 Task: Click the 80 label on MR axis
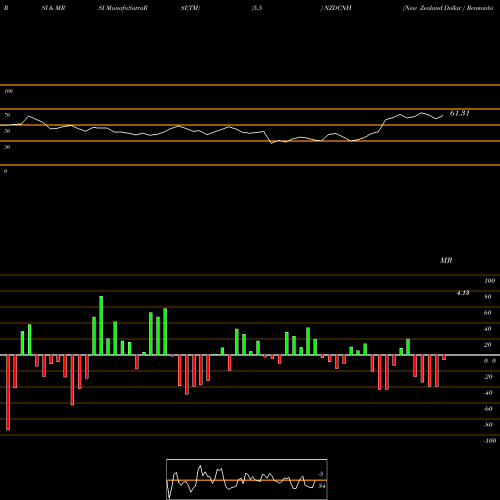point(488,297)
